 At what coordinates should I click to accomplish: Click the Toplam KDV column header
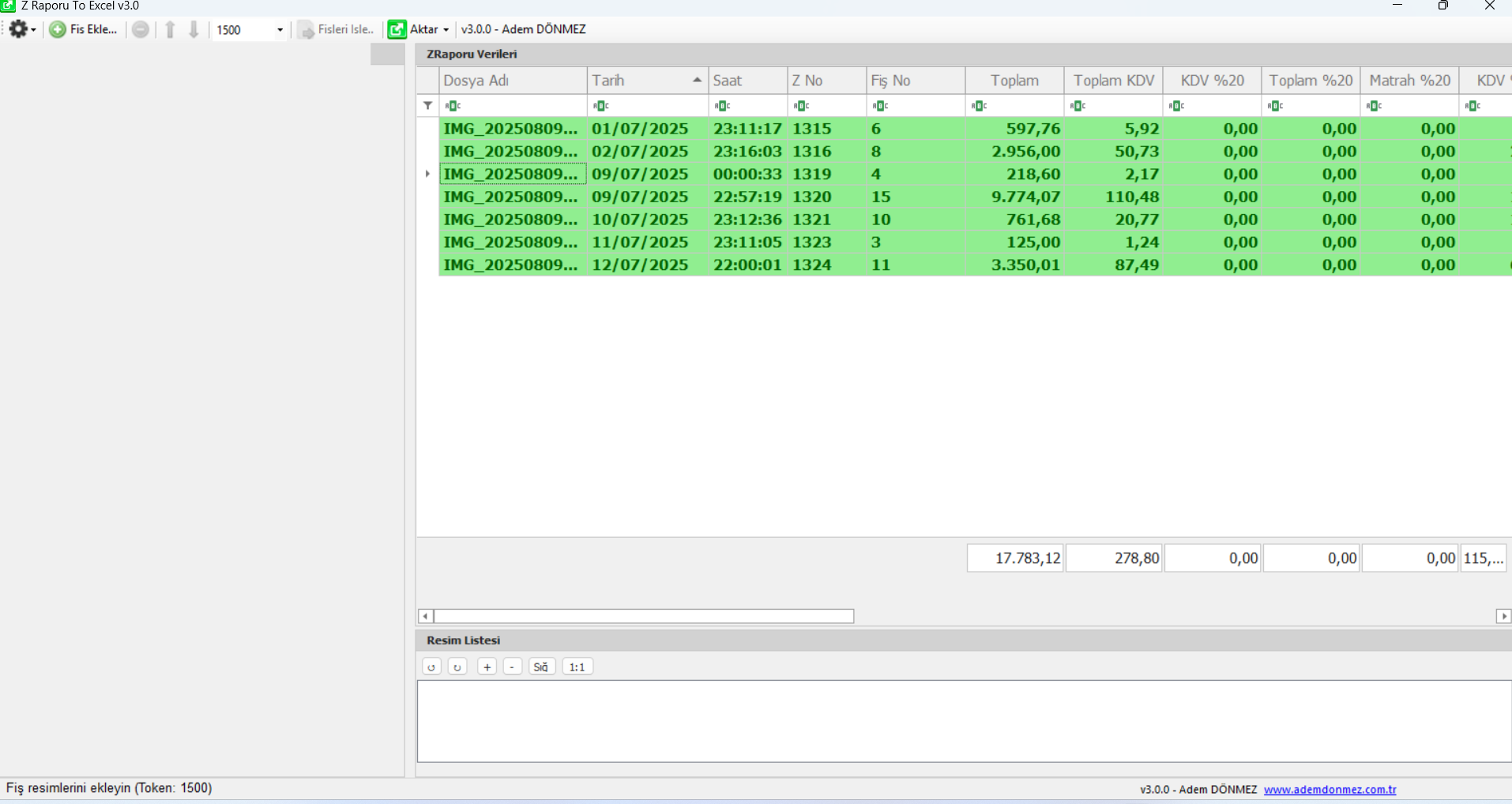tap(1113, 81)
